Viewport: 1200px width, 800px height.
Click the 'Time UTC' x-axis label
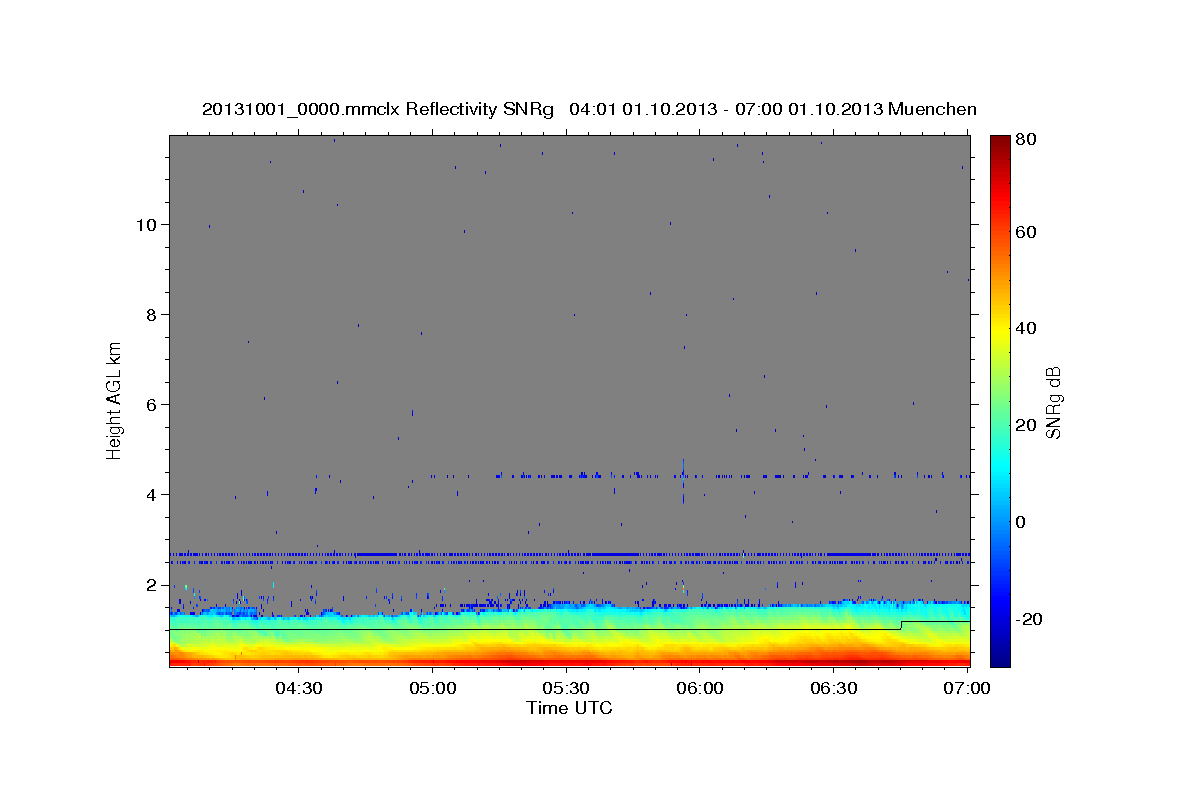coord(569,708)
